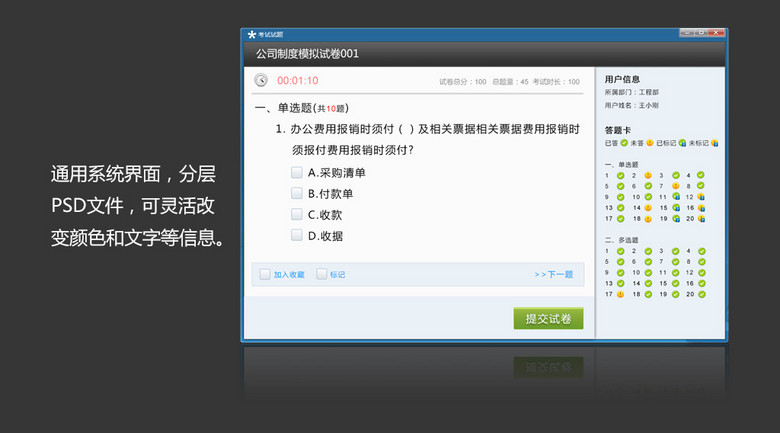Open single-choice question 12 flagged icon
Viewport: 780px width, 433px height.
coord(701,197)
